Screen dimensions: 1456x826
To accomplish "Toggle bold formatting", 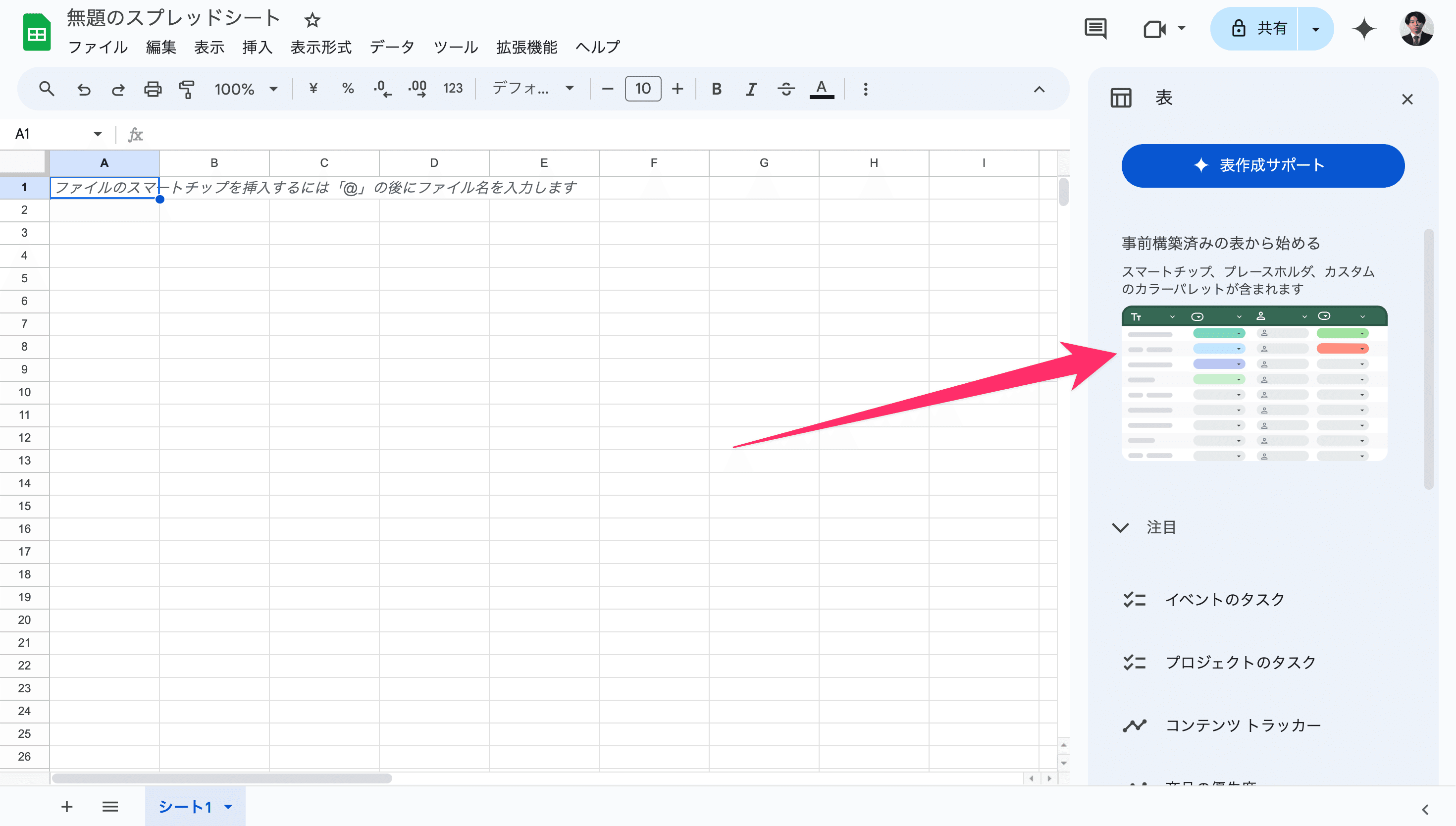I will click(717, 89).
